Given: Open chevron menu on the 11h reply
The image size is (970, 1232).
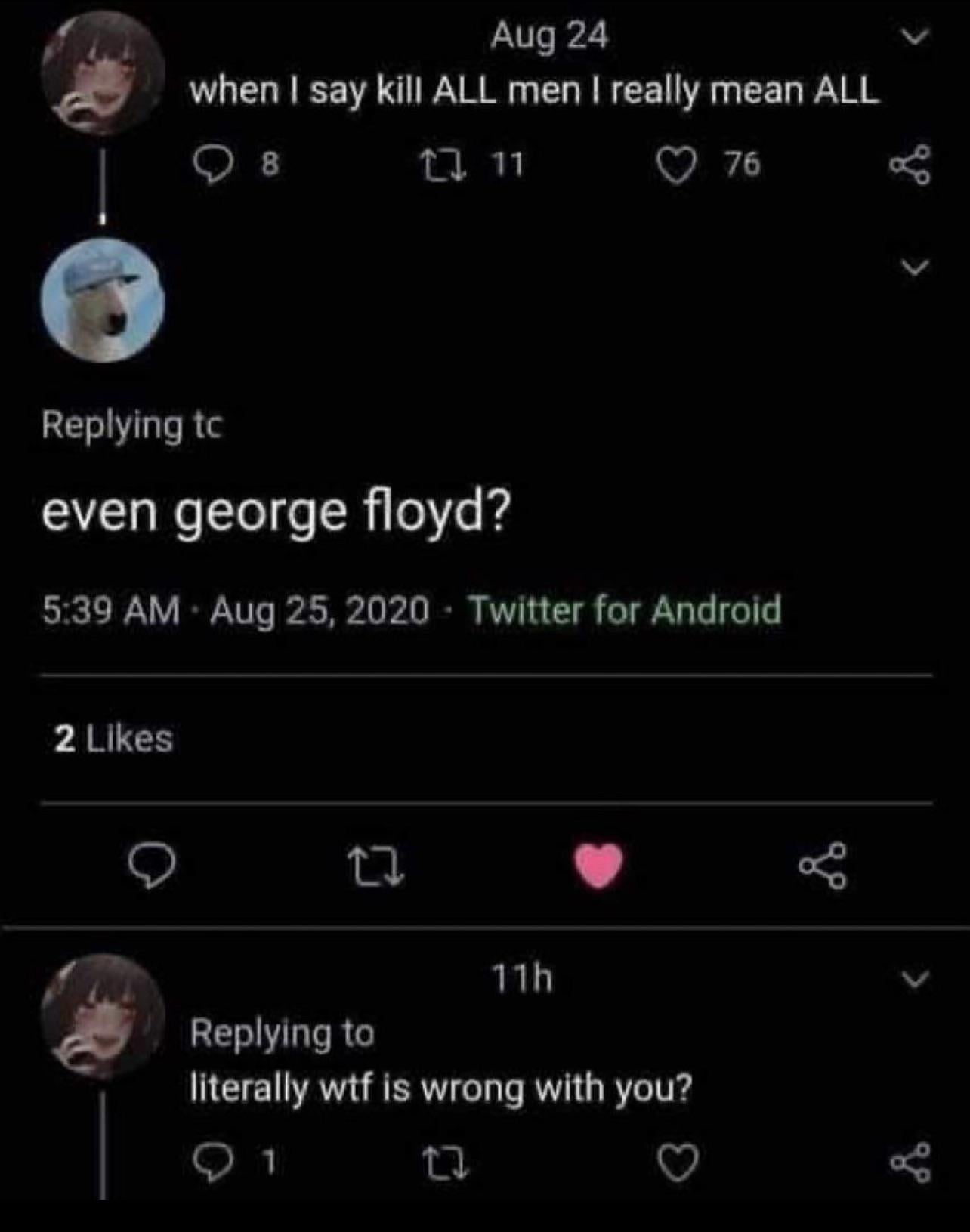Looking at the screenshot, I should (x=915, y=980).
